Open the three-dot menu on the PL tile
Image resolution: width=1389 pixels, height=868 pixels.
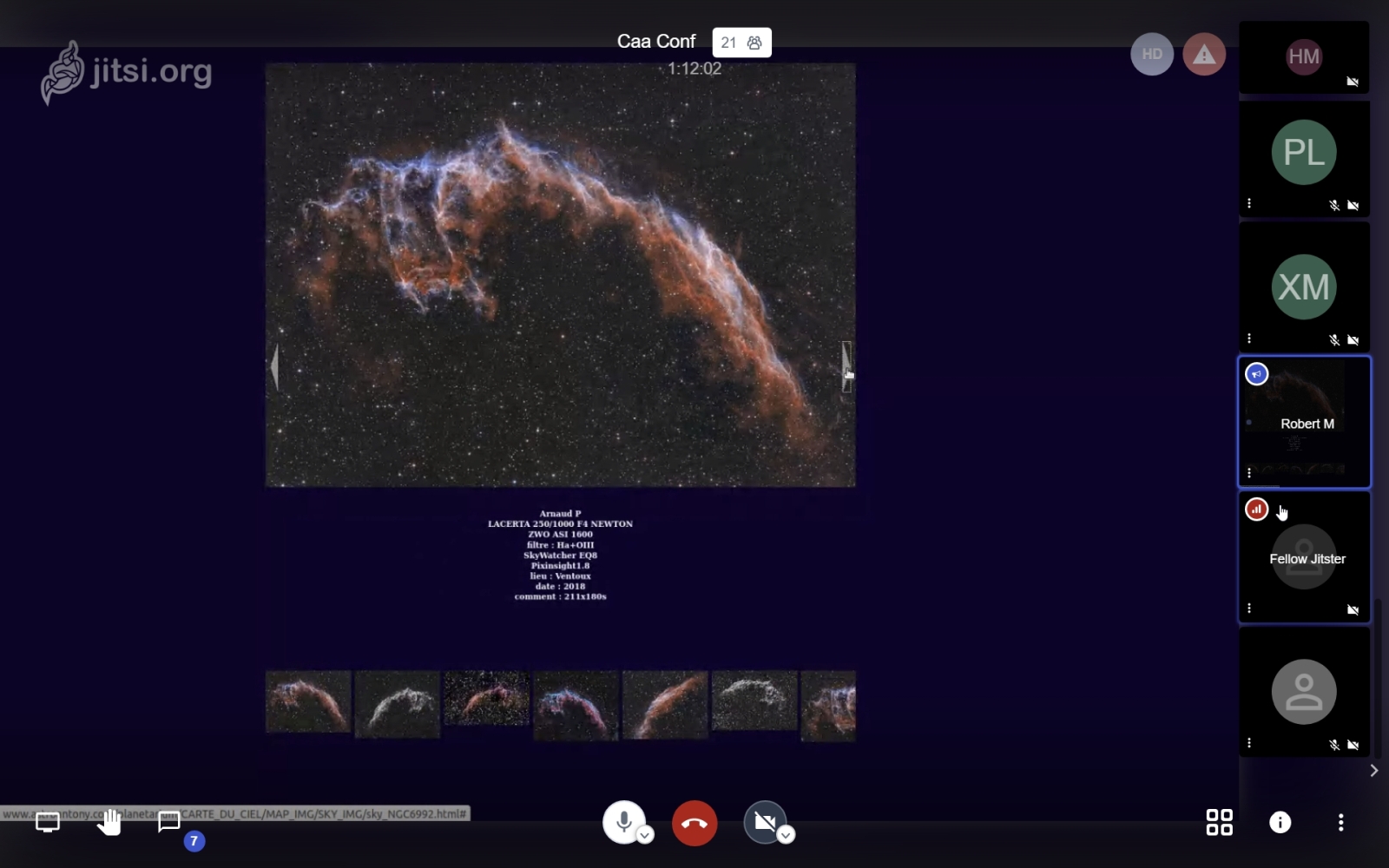click(x=1249, y=203)
